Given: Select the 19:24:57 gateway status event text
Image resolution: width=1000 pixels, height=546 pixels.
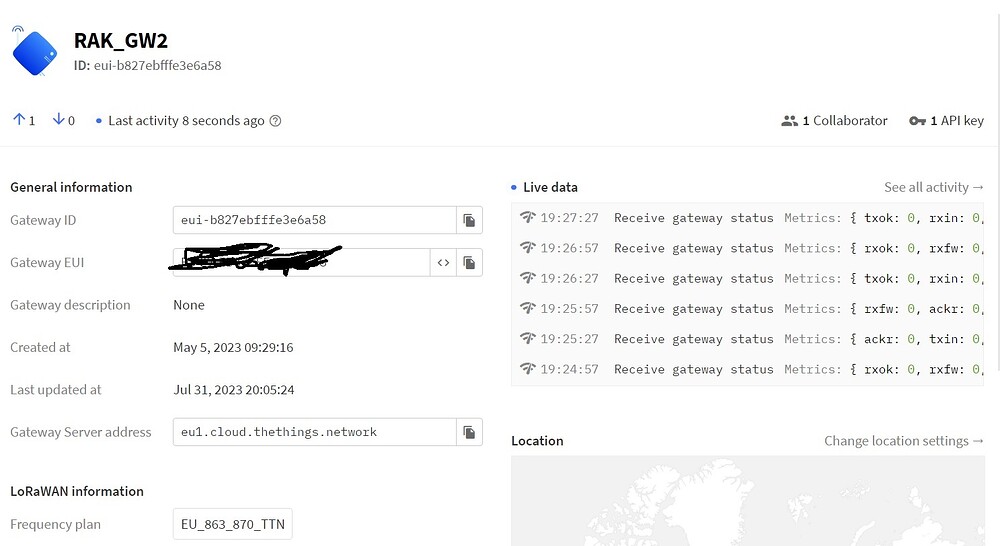Looking at the screenshot, I should pos(694,369).
